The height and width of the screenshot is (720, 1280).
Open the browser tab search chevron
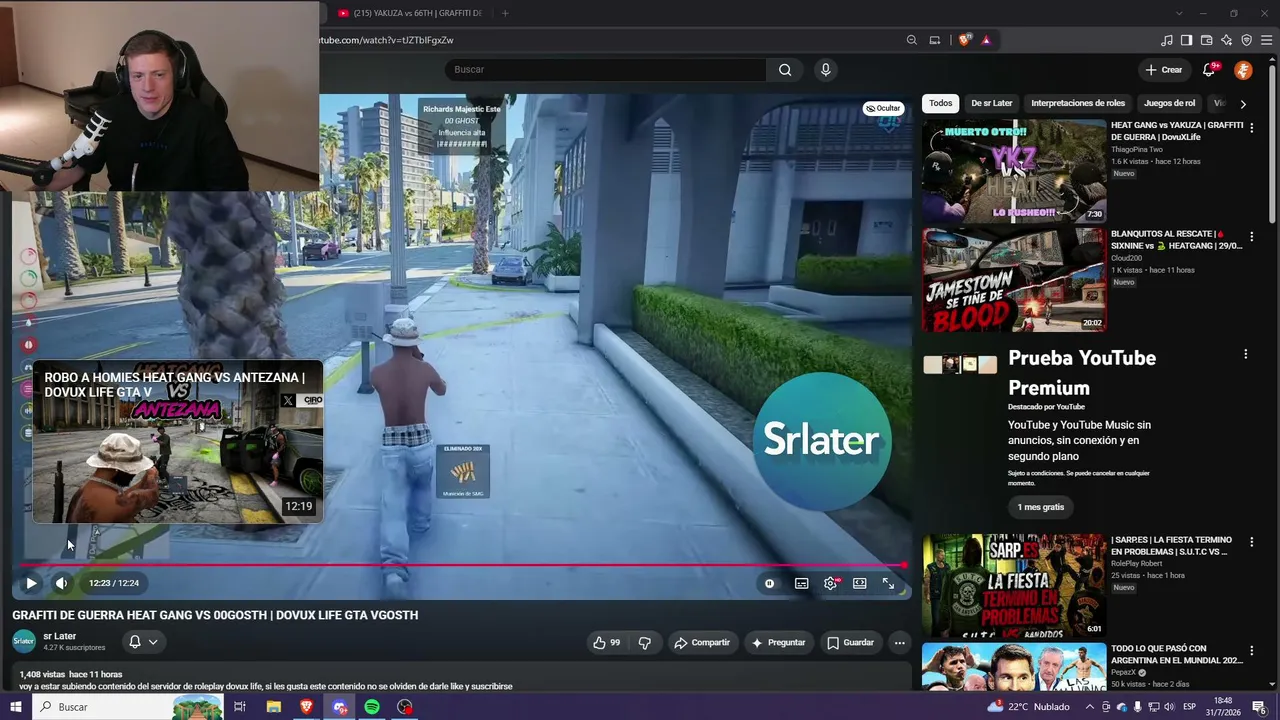(x=1179, y=13)
